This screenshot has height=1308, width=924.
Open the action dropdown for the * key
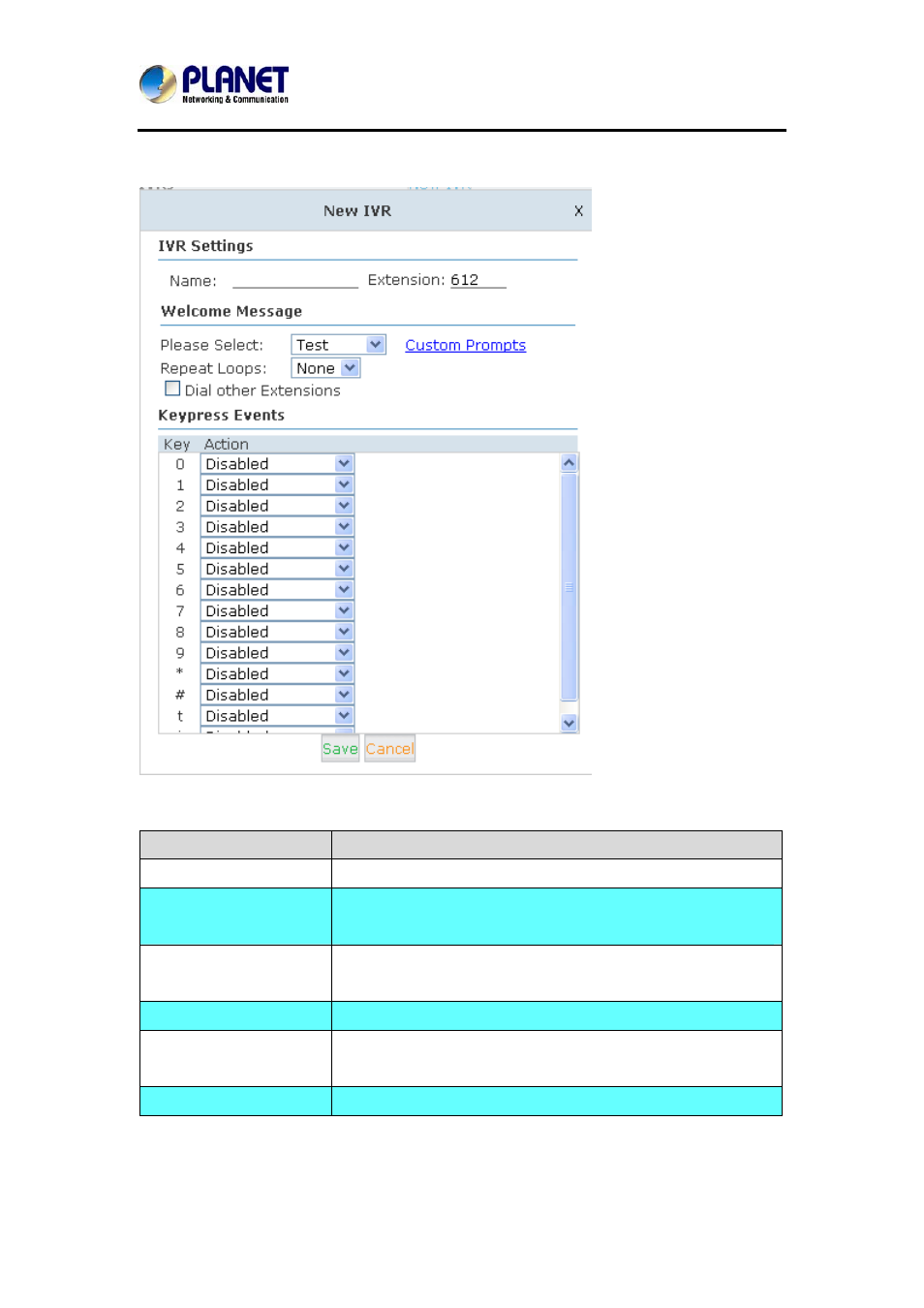[277, 674]
